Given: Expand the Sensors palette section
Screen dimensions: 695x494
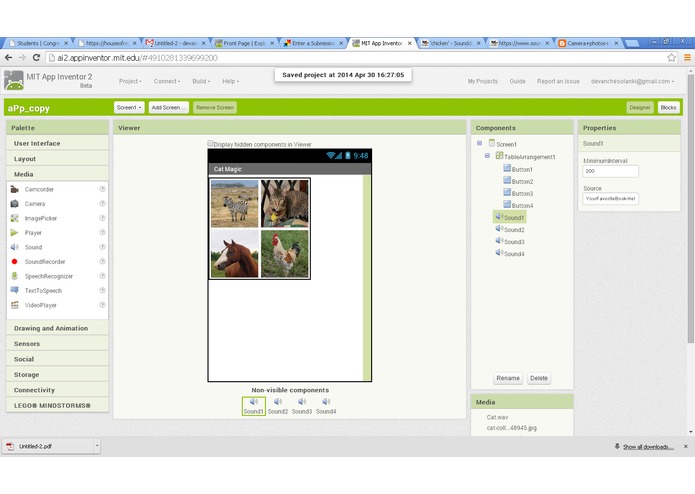Looking at the screenshot, I should [x=57, y=344].
